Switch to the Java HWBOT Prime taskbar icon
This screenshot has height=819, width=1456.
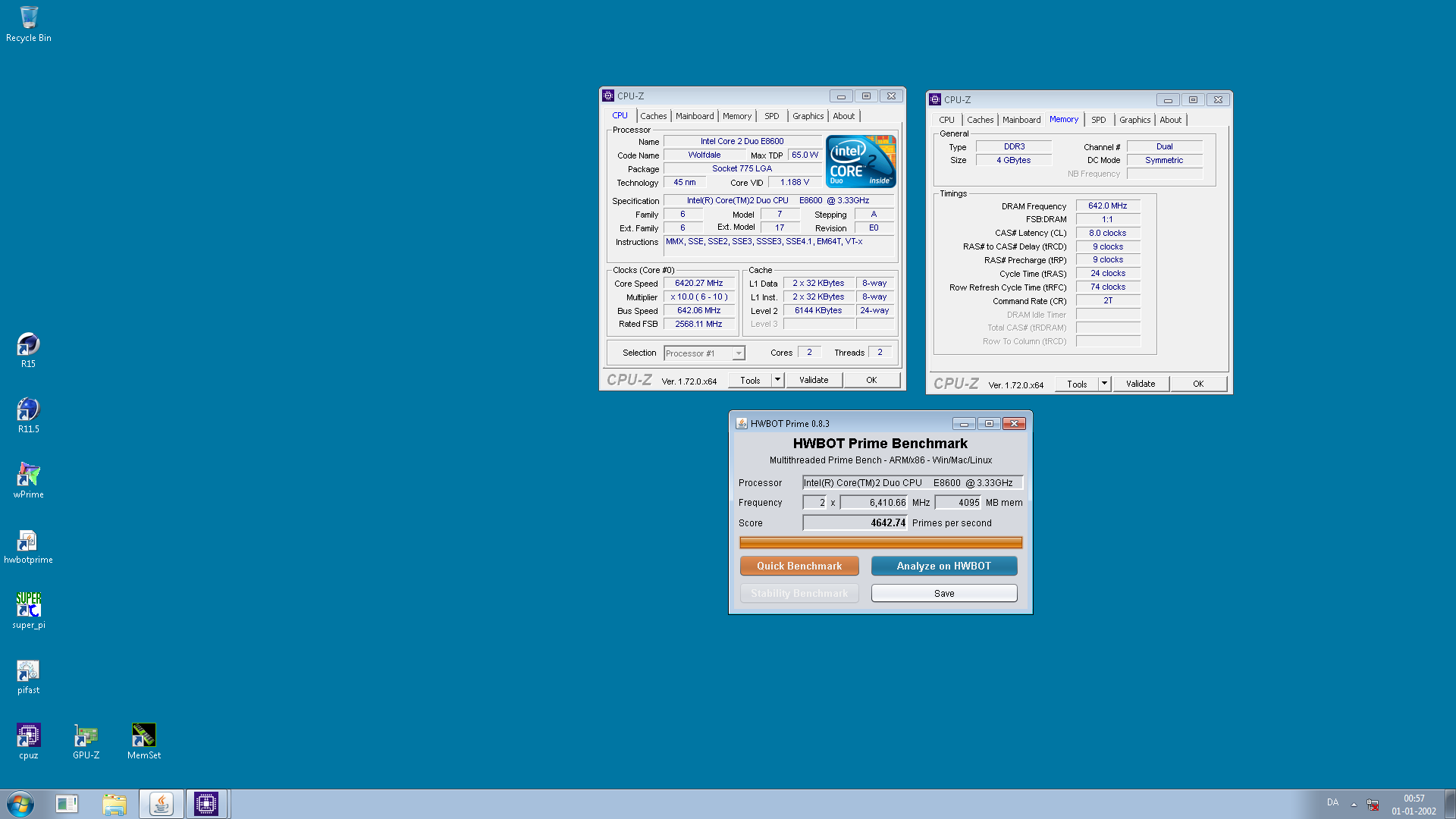click(x=161, y=804)
